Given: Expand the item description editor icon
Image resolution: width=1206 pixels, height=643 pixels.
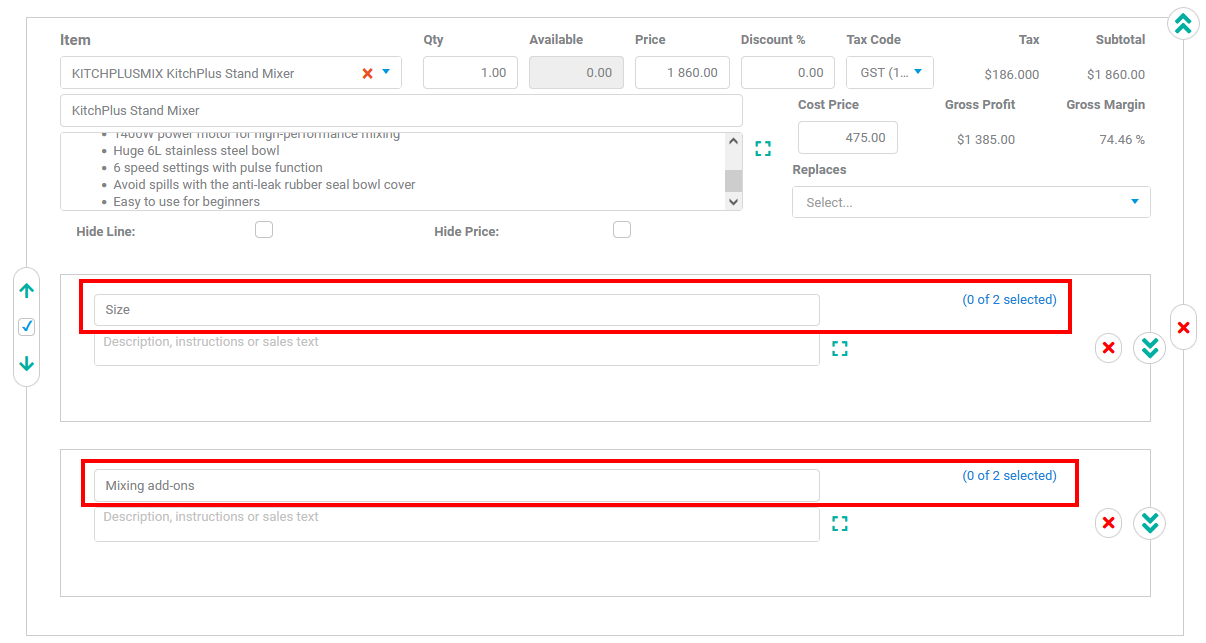Looking at the screenshot, I should [x=763, y=148].
